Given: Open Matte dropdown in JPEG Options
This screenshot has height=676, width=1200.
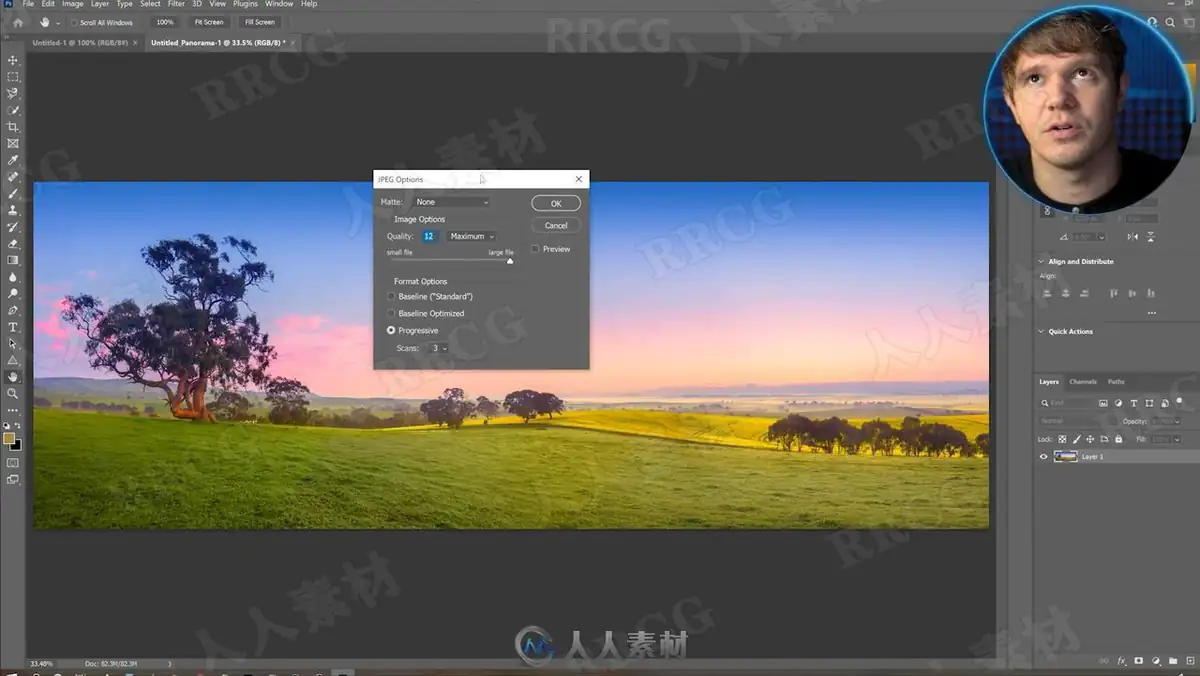Looking at the screenshot, I should click(451, 202).
